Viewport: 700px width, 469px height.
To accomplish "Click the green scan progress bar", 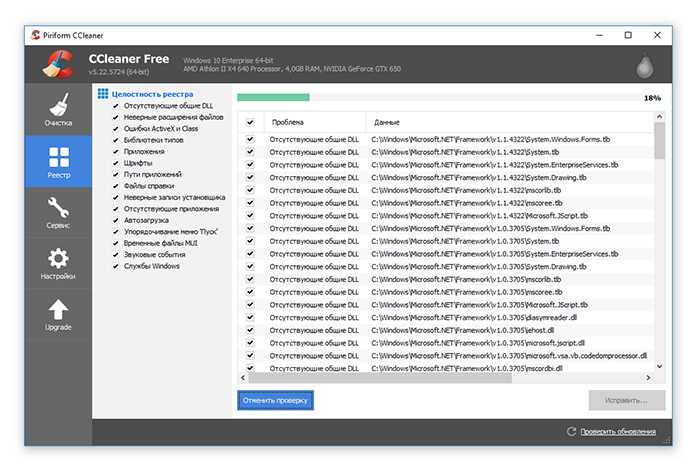I will tap(273, 97).
